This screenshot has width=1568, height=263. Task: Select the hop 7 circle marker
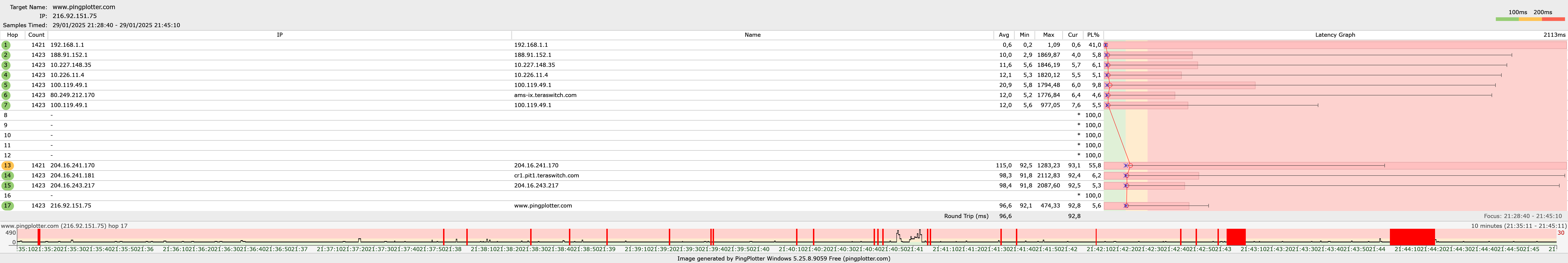tap(6, 105)
